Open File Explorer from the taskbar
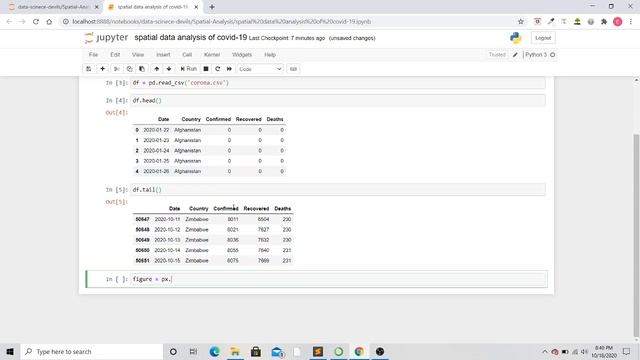 click(x=235, y=351)
